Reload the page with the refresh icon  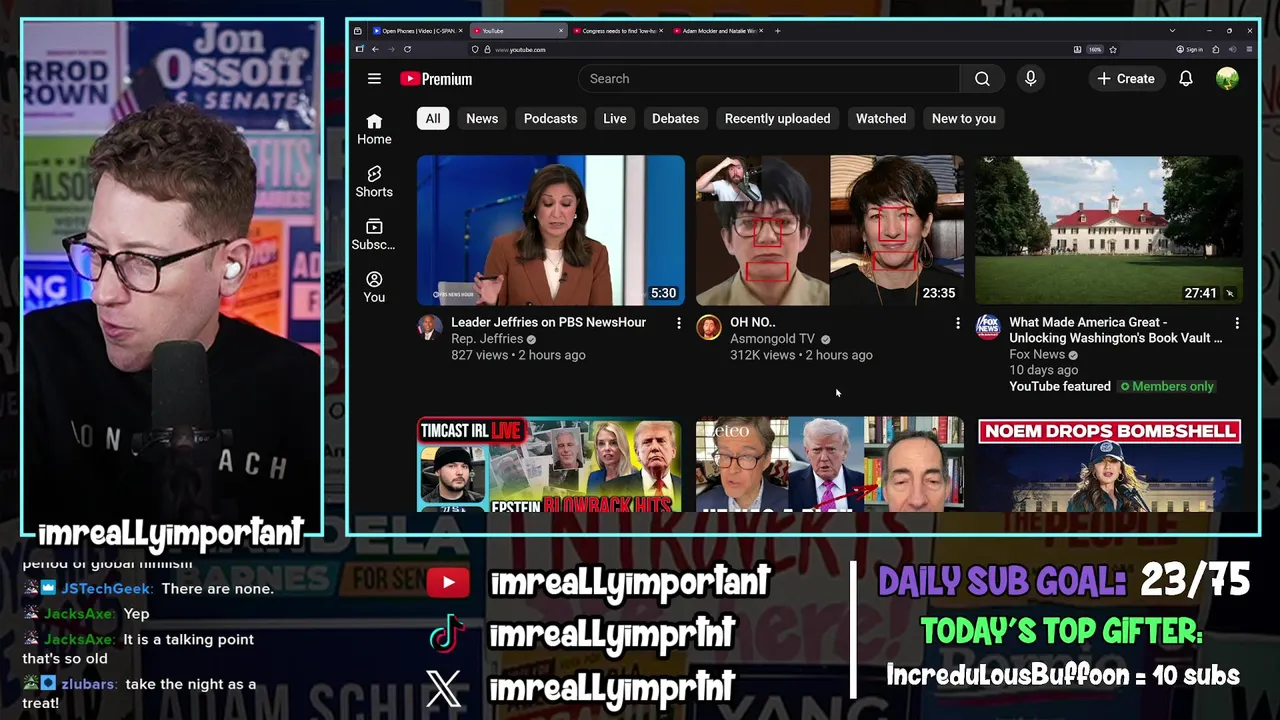[407, 49]
